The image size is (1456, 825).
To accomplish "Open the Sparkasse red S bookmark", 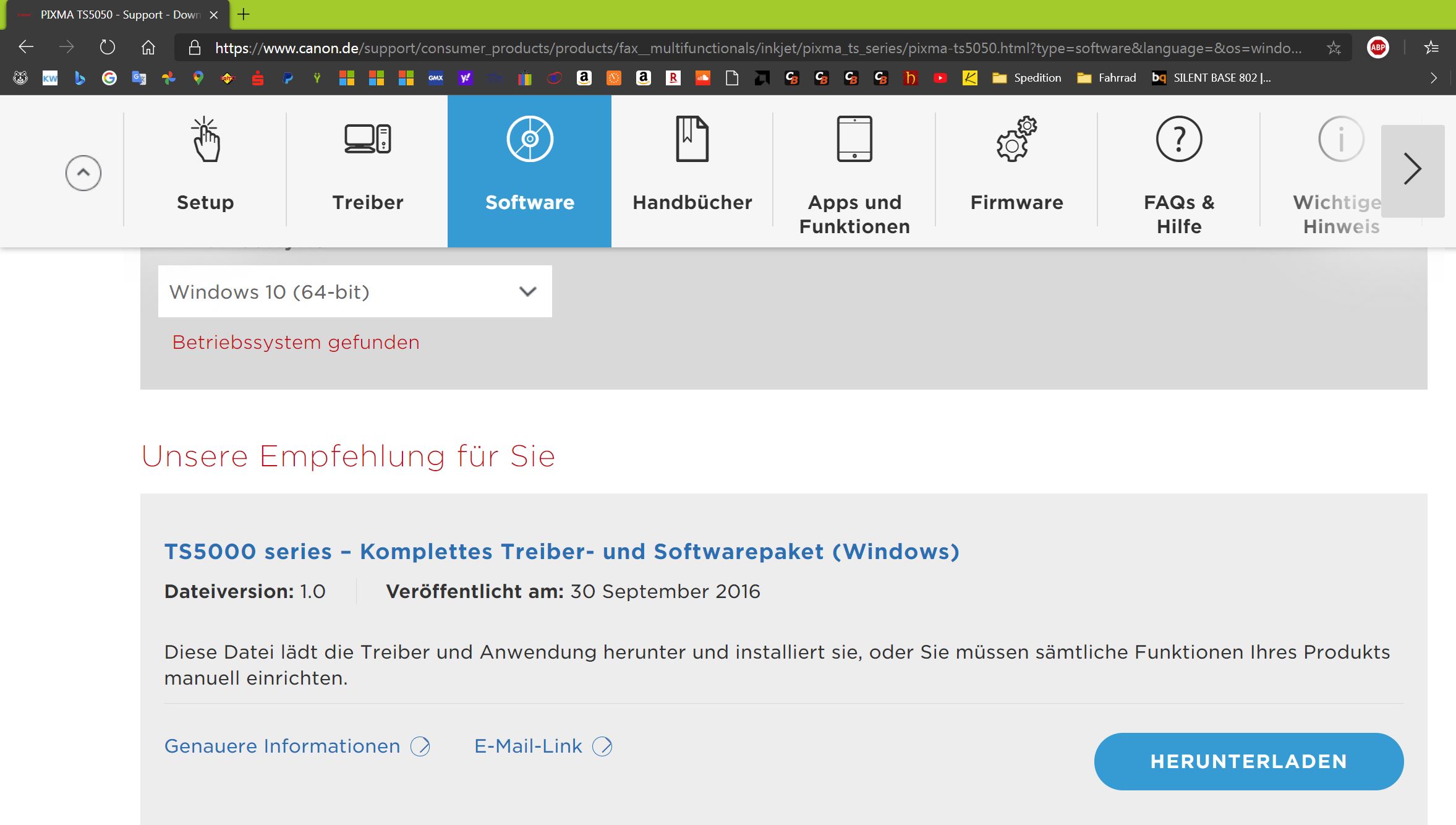I will point(258,78).
